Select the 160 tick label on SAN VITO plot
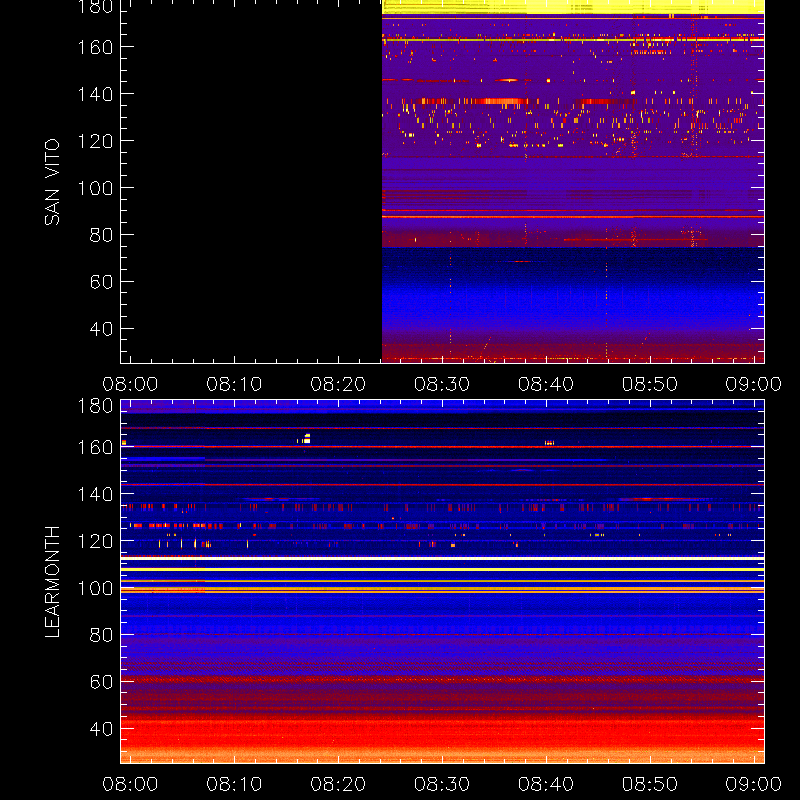Screen dimensions: 800x800 (95, 47)
